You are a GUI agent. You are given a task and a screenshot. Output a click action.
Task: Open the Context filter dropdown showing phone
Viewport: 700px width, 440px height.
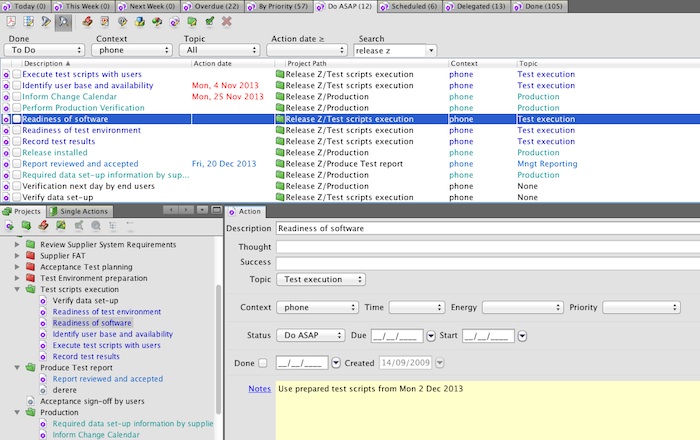click(132, 50)
